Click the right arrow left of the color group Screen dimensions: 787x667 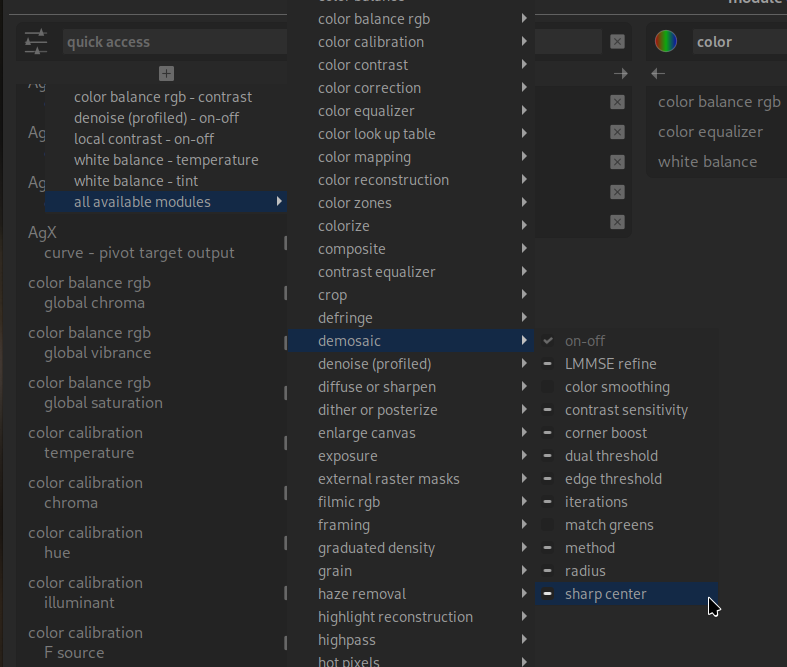click(621, 74)
